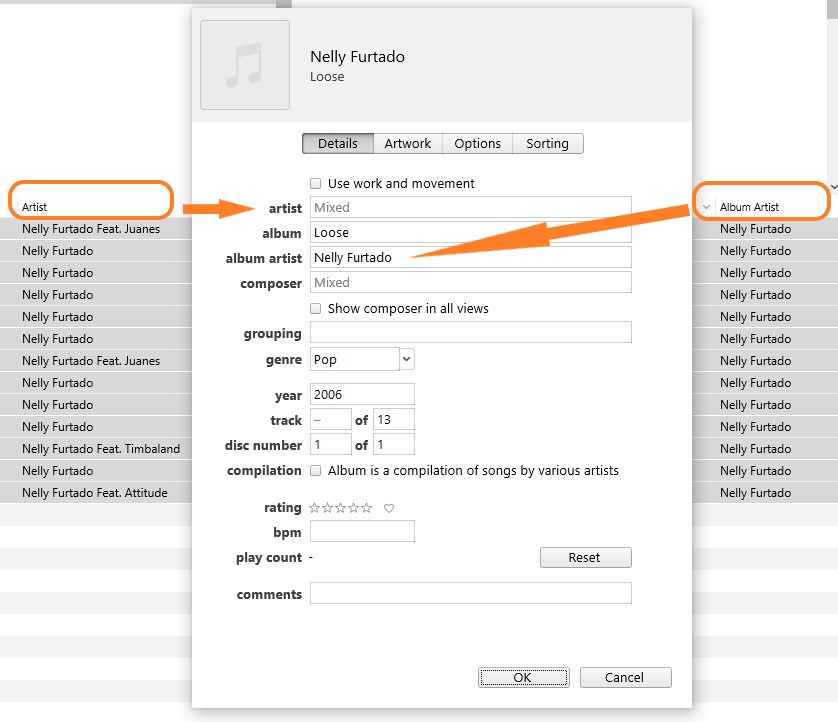This screenshot has height=722, width=838.
Task: Switch to the Artwork tab
Action: click(408, 143)
